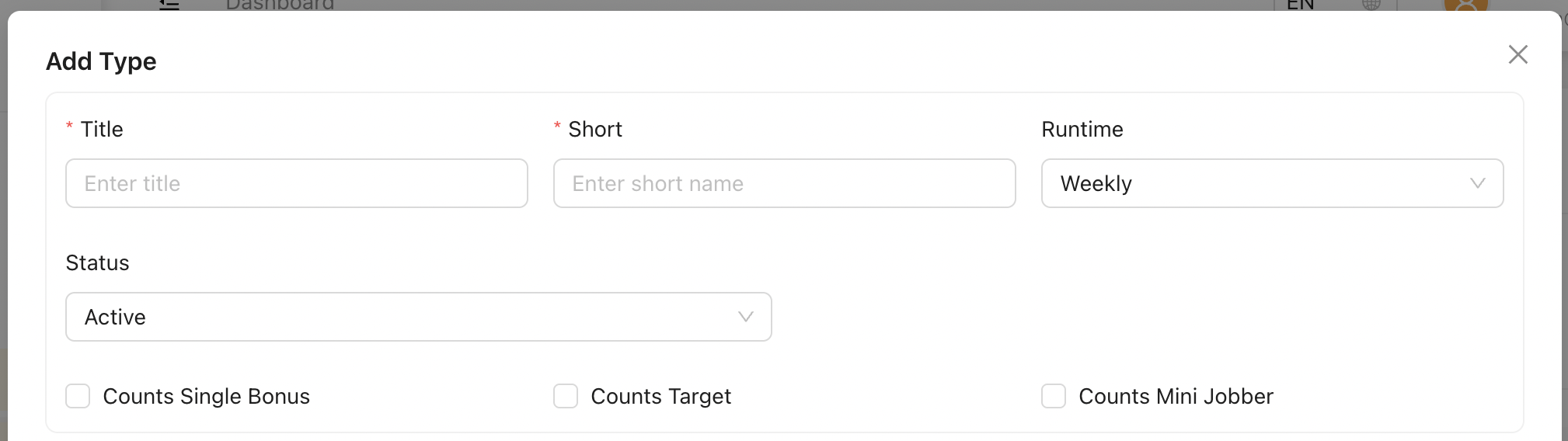Click the Add Type dialog heading
Screen dimensions: 1568x441
101,61
